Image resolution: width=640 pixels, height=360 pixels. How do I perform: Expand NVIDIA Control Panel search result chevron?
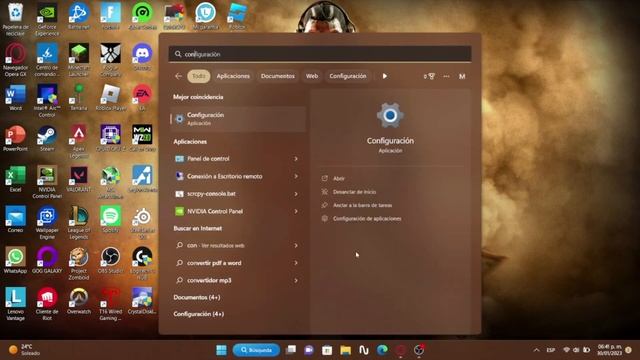(296, 211)
